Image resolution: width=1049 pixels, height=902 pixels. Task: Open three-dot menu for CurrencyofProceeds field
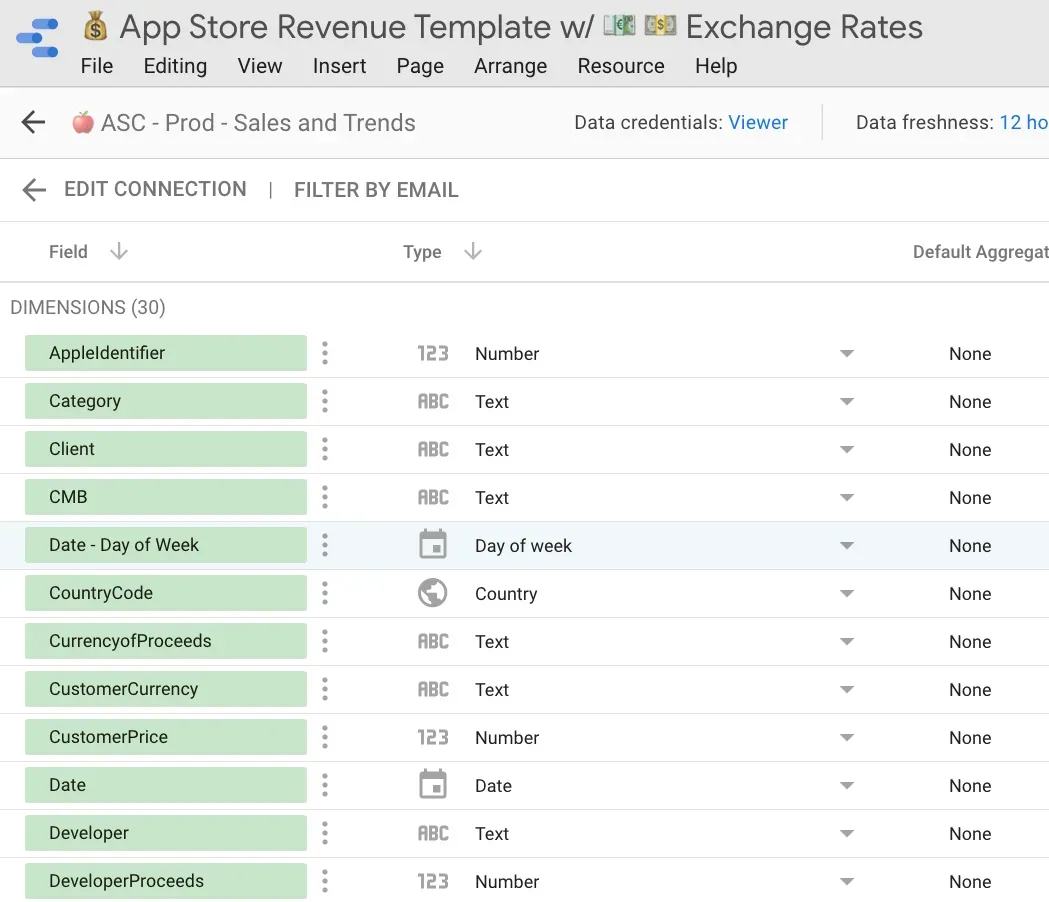click(325, 641)
